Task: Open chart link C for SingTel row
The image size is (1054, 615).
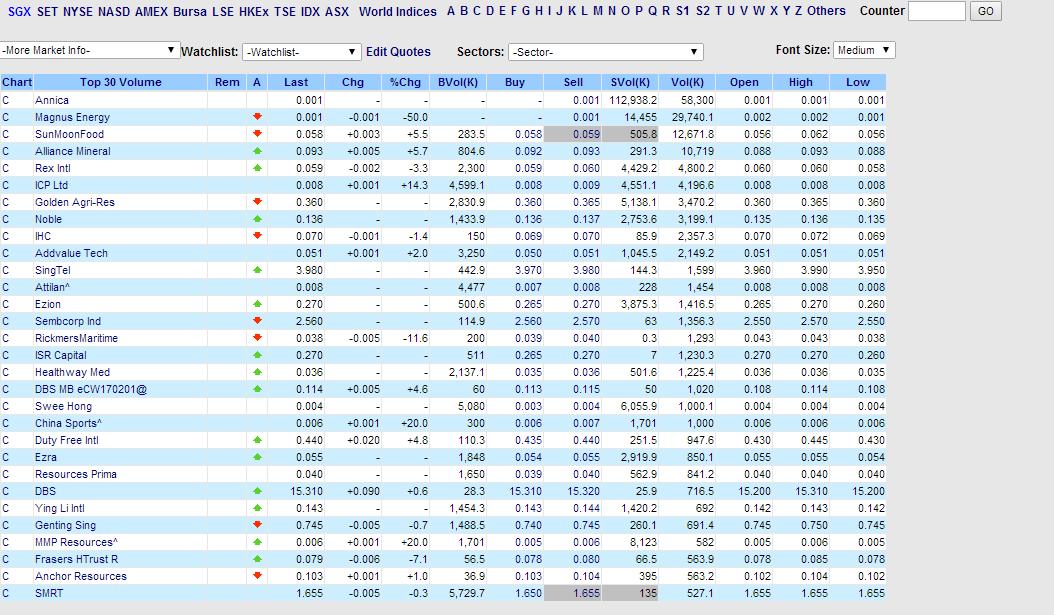Action: pyautogui.click(x=5, y=270)
